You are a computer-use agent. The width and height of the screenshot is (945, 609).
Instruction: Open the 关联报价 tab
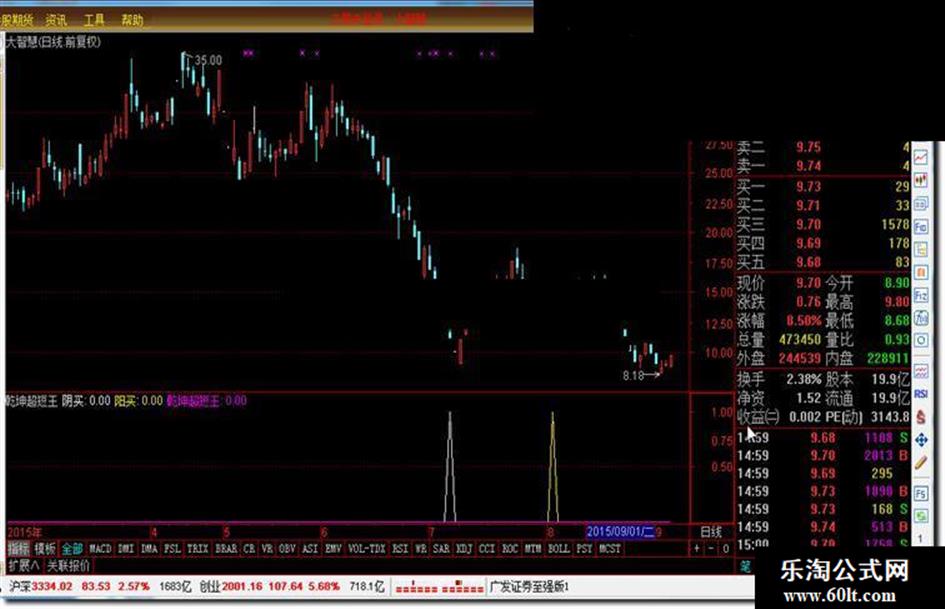coord(69,566)
